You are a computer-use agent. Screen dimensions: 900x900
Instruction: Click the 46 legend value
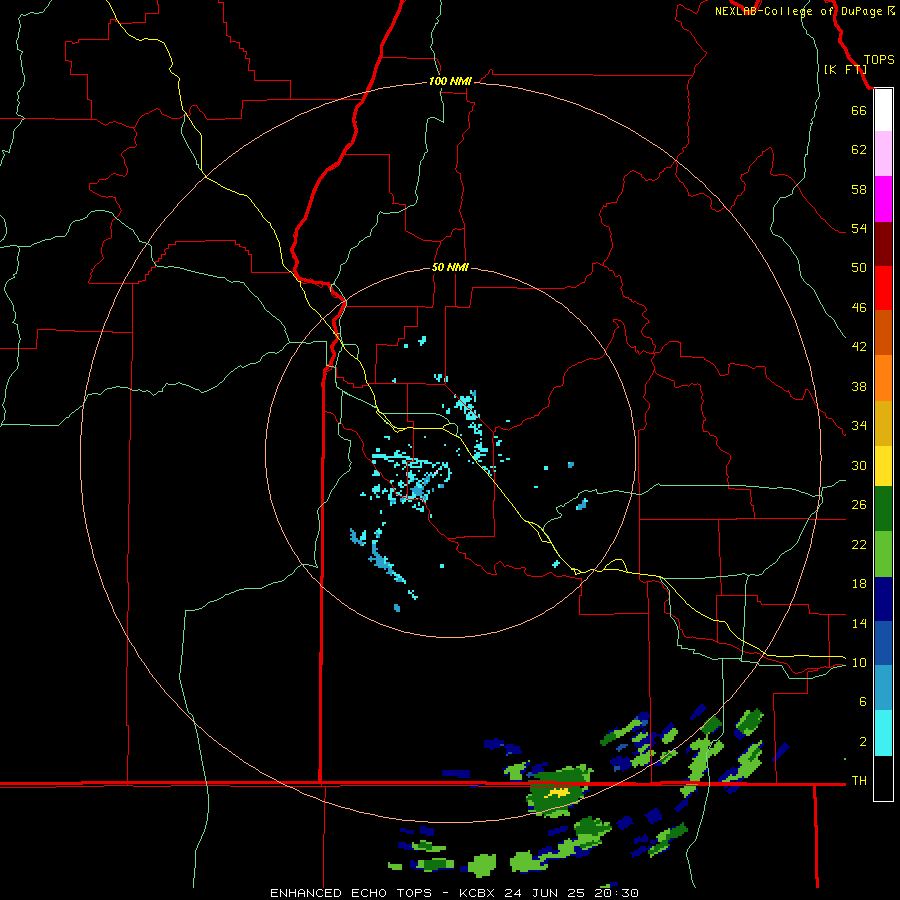pos(859,308)
